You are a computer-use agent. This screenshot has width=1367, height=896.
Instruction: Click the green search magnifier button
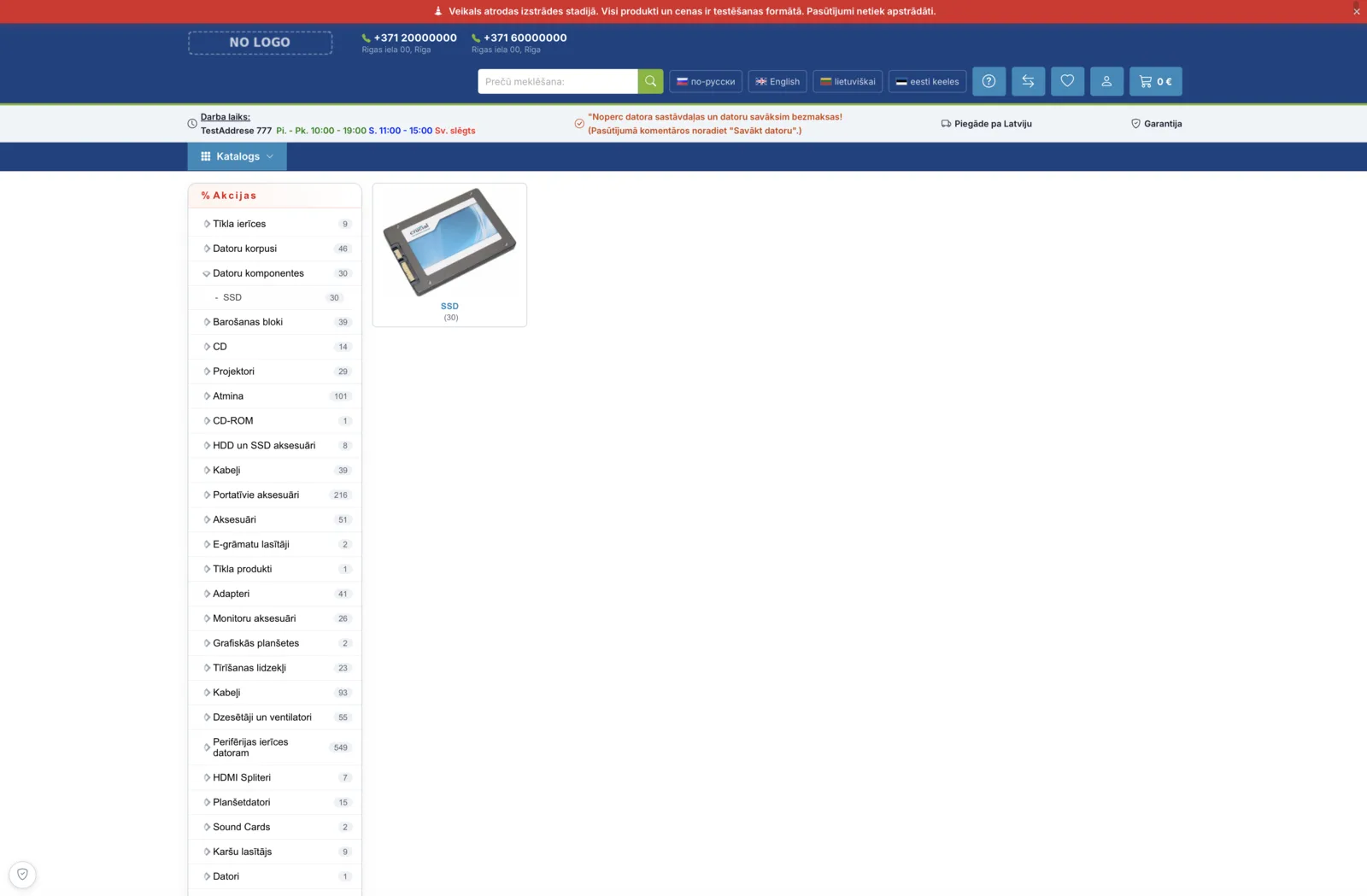click(650, 81)
